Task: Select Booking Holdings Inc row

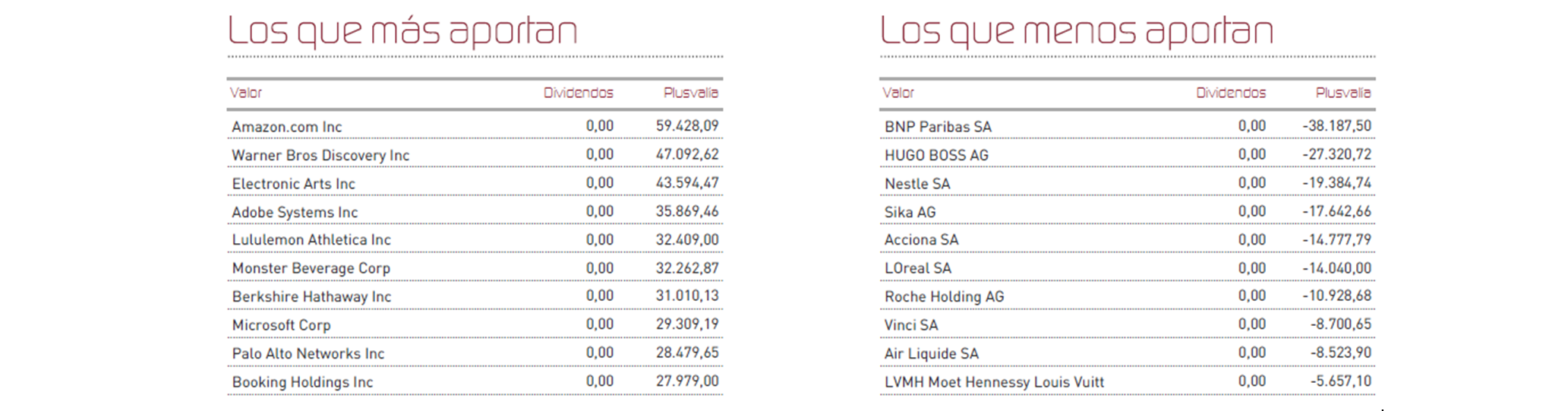Action: point(302,382)
